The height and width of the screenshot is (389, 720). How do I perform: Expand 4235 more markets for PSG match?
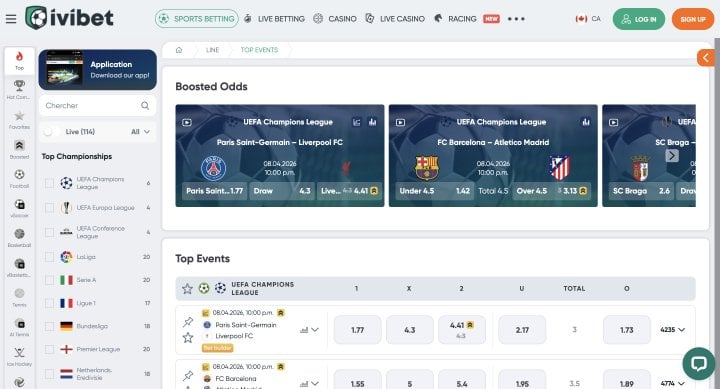tap(672, 330)
